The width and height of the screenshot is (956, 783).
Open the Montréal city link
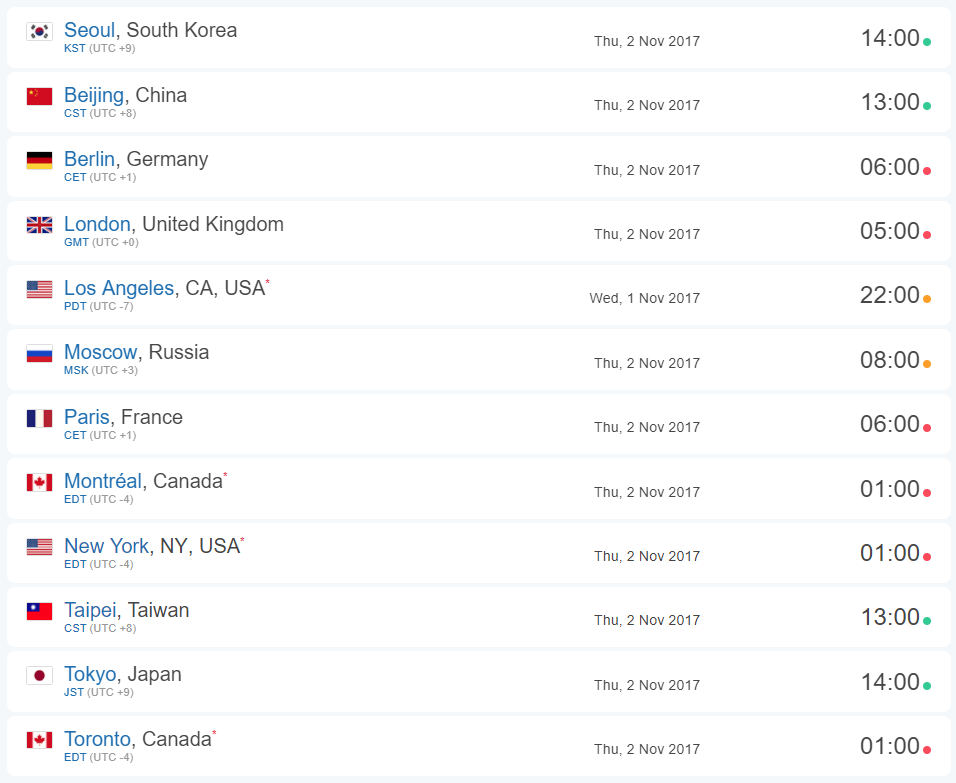click(103, 481)
